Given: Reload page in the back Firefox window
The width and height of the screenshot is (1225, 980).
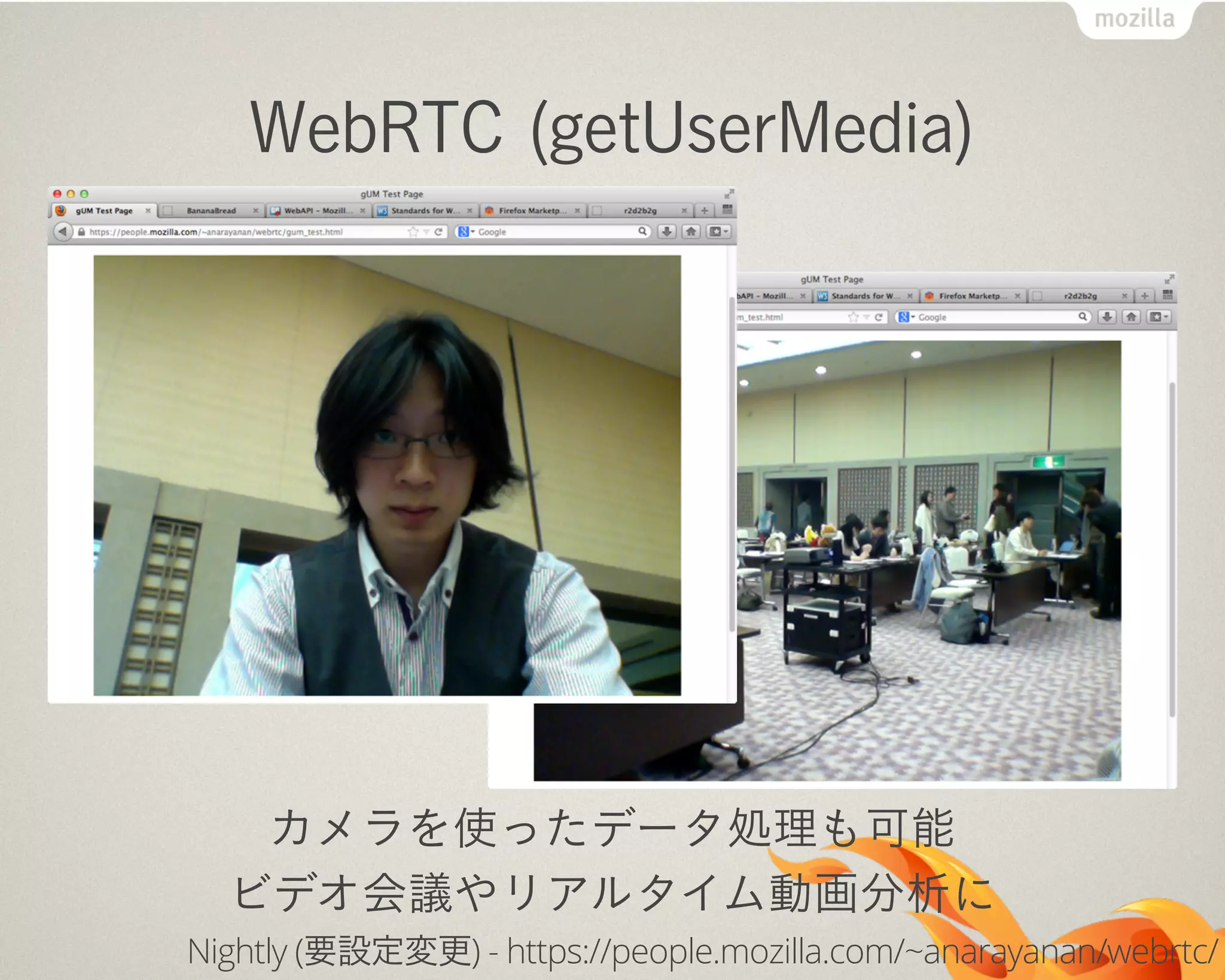Looking at the screenshot, I should click(879, 317).
